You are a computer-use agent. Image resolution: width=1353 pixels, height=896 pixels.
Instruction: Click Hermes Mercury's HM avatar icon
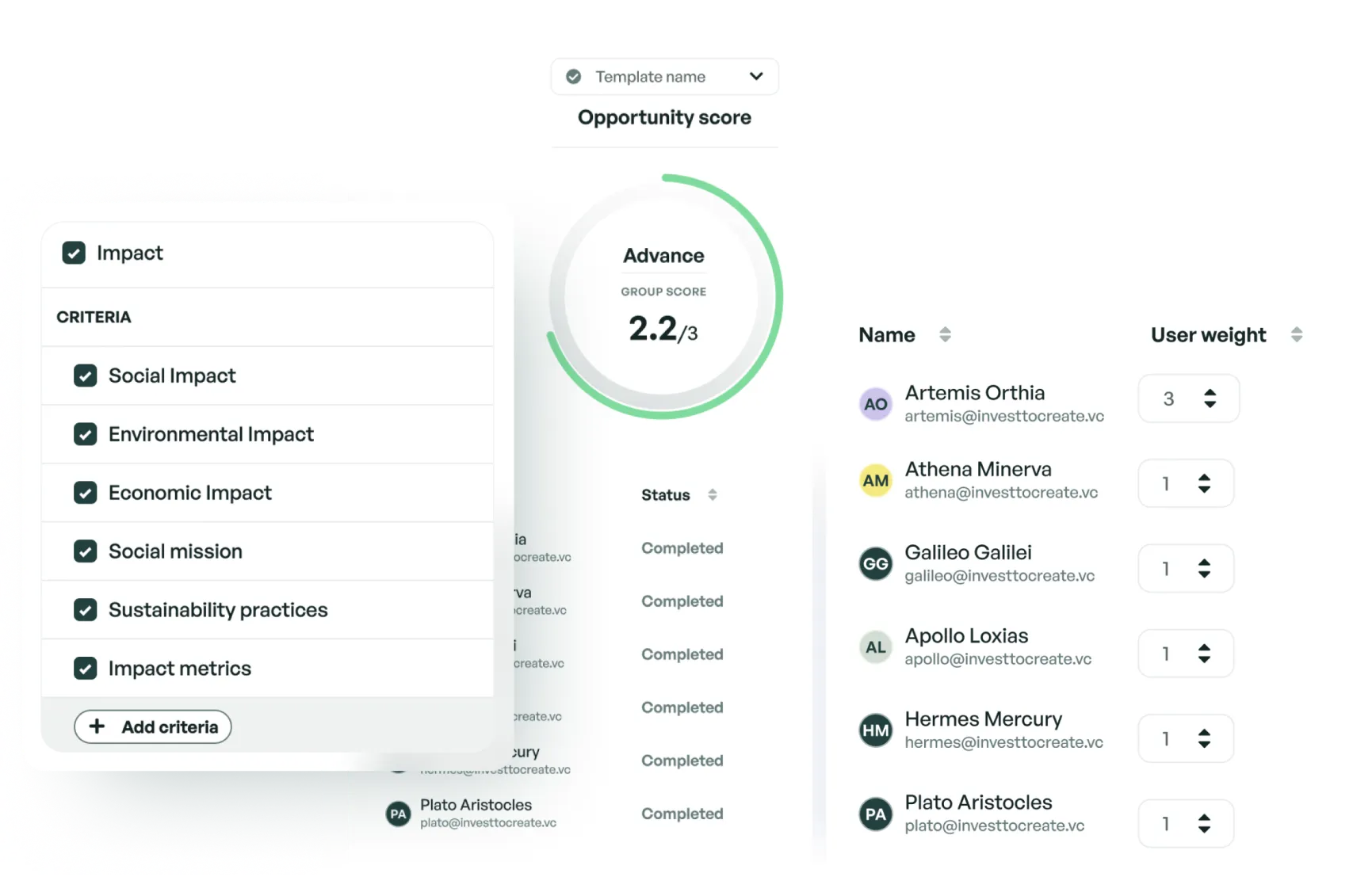(875, 730)
